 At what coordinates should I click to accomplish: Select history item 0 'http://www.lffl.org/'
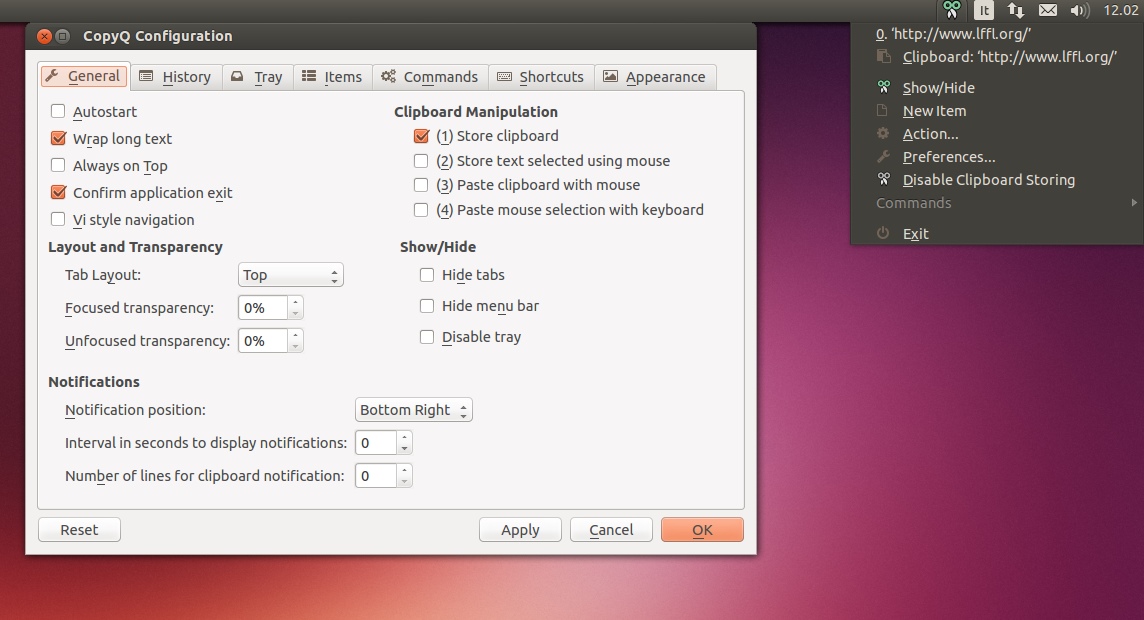click(997, 34)
